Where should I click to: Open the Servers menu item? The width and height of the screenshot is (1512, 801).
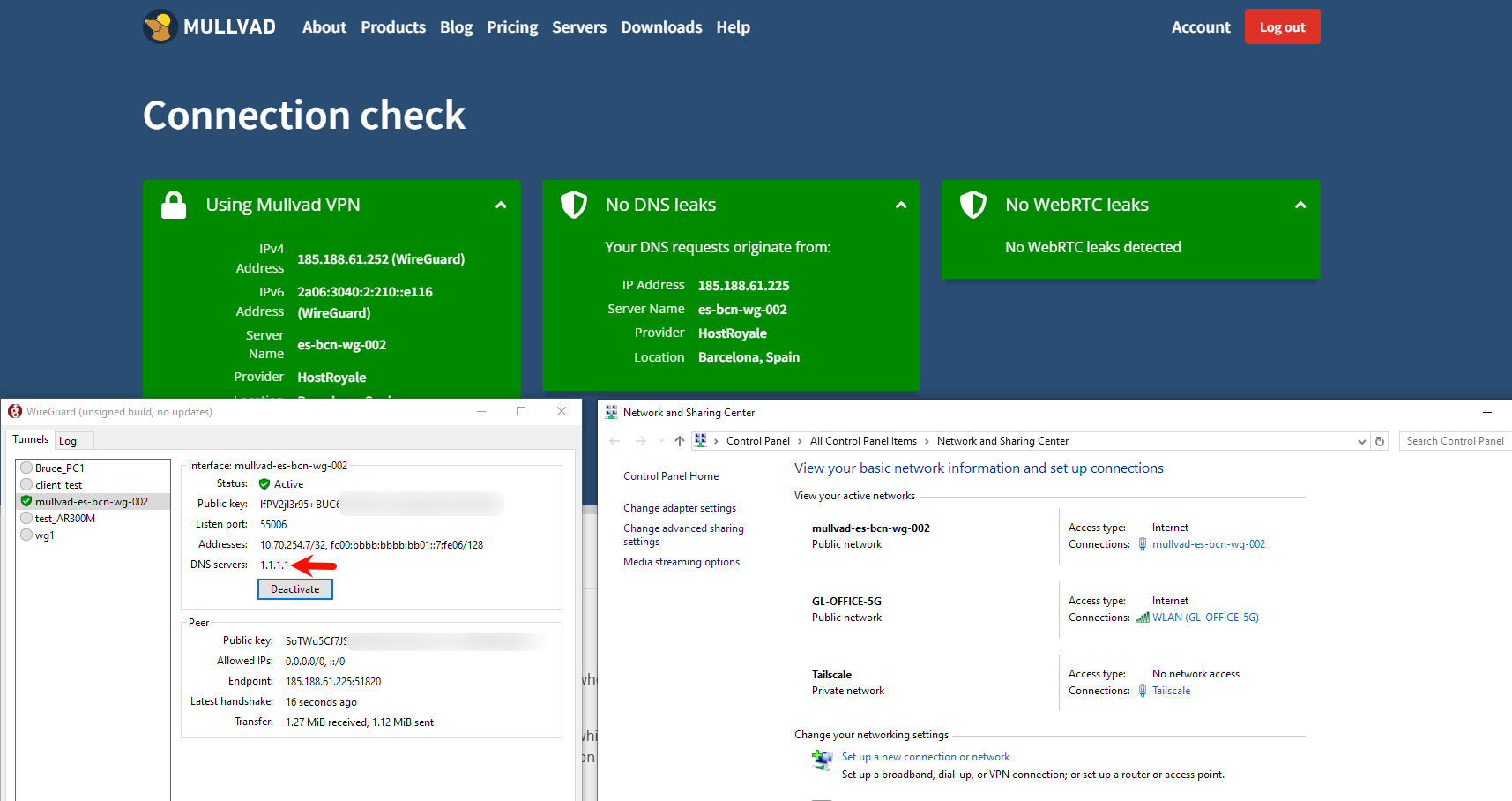(x=579, y=27)
